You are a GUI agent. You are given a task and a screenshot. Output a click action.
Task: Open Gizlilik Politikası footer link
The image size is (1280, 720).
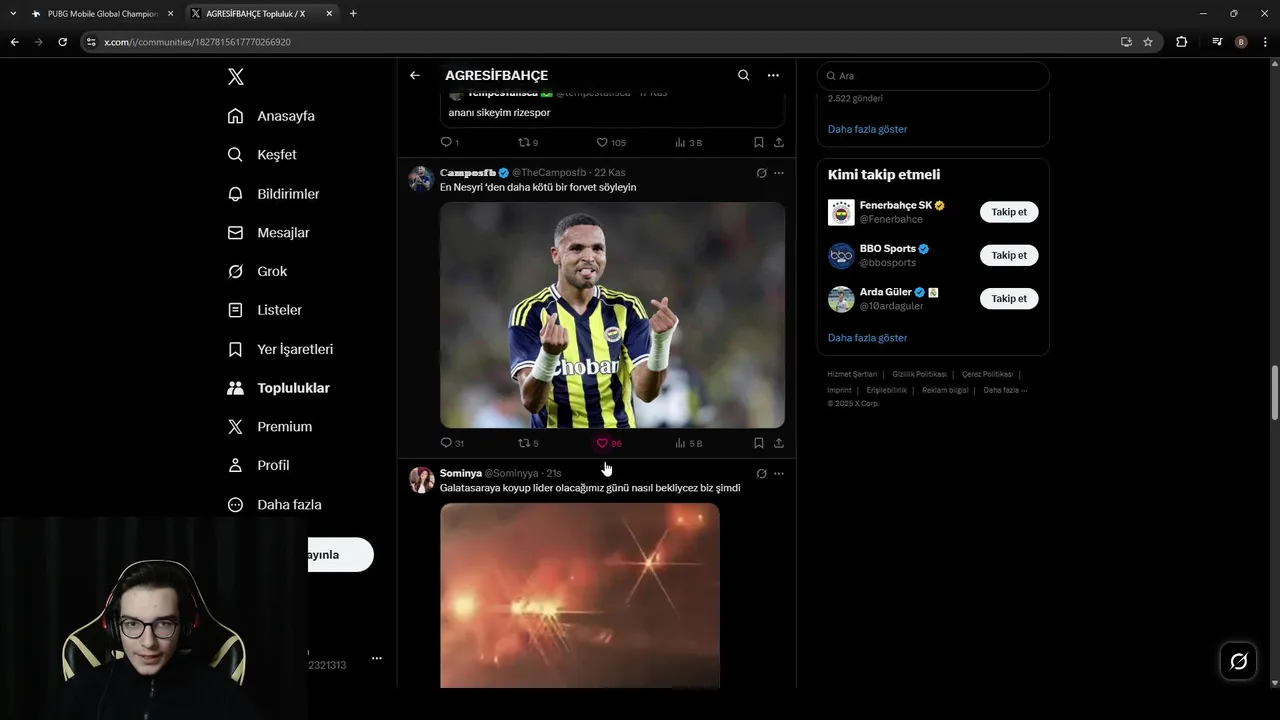(x=919, y=374)
